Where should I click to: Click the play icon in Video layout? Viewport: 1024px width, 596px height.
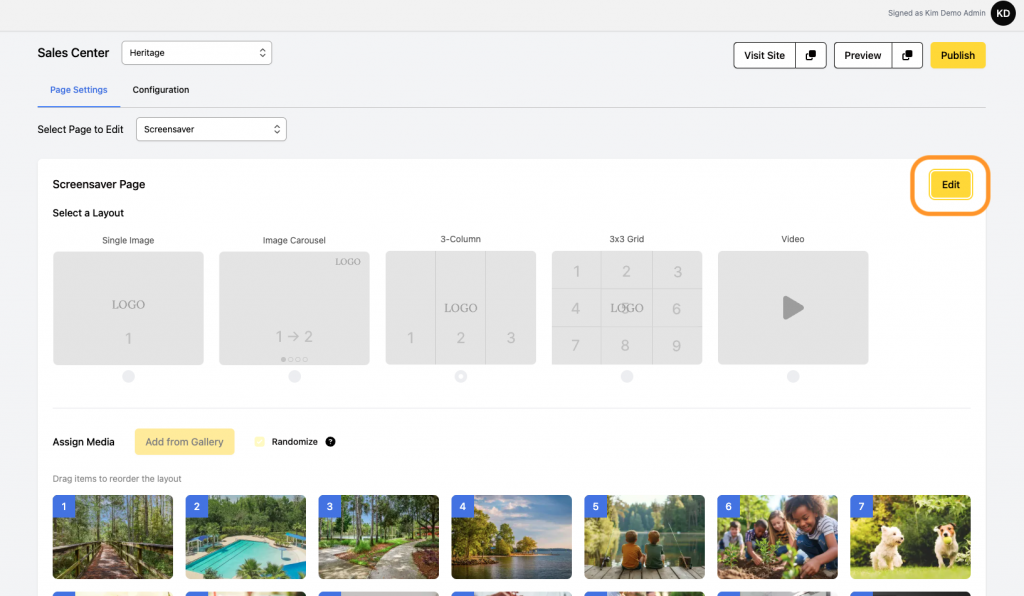(793, 307)
